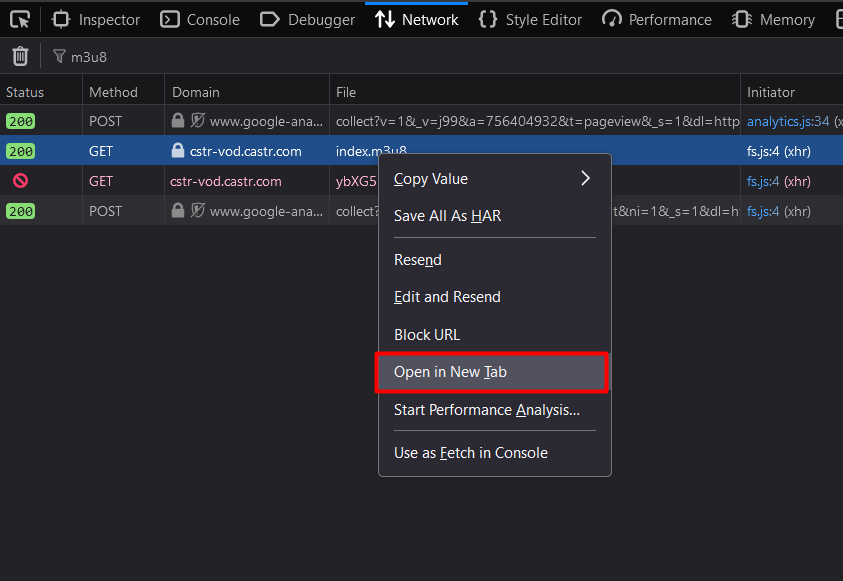Screen dimensions: 843x581
Task: Open analytics.js:34 initiator link
Action: (x=788, y=121)
